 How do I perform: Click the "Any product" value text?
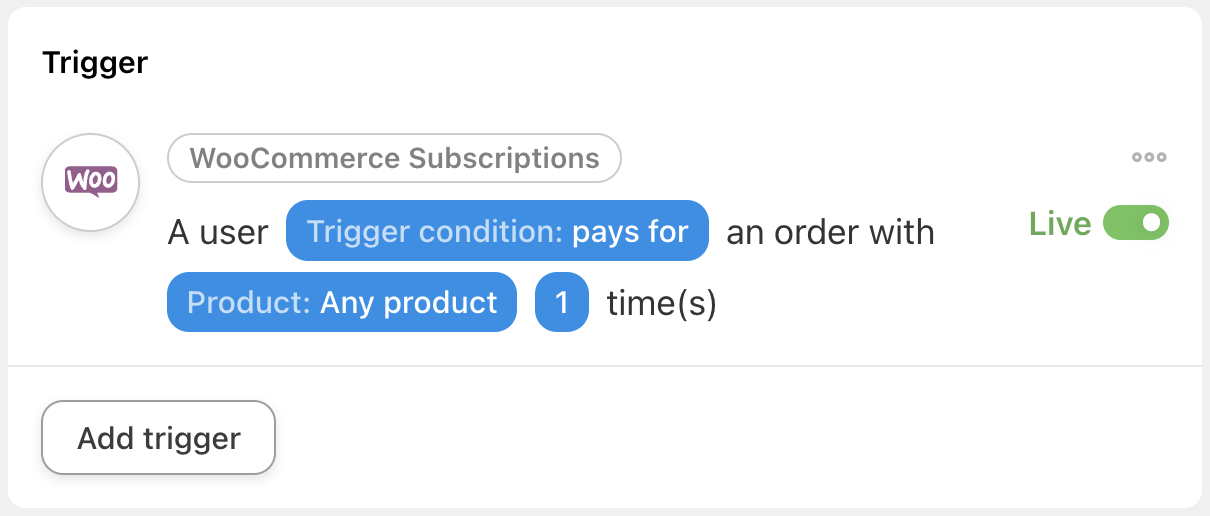point(408,302)
